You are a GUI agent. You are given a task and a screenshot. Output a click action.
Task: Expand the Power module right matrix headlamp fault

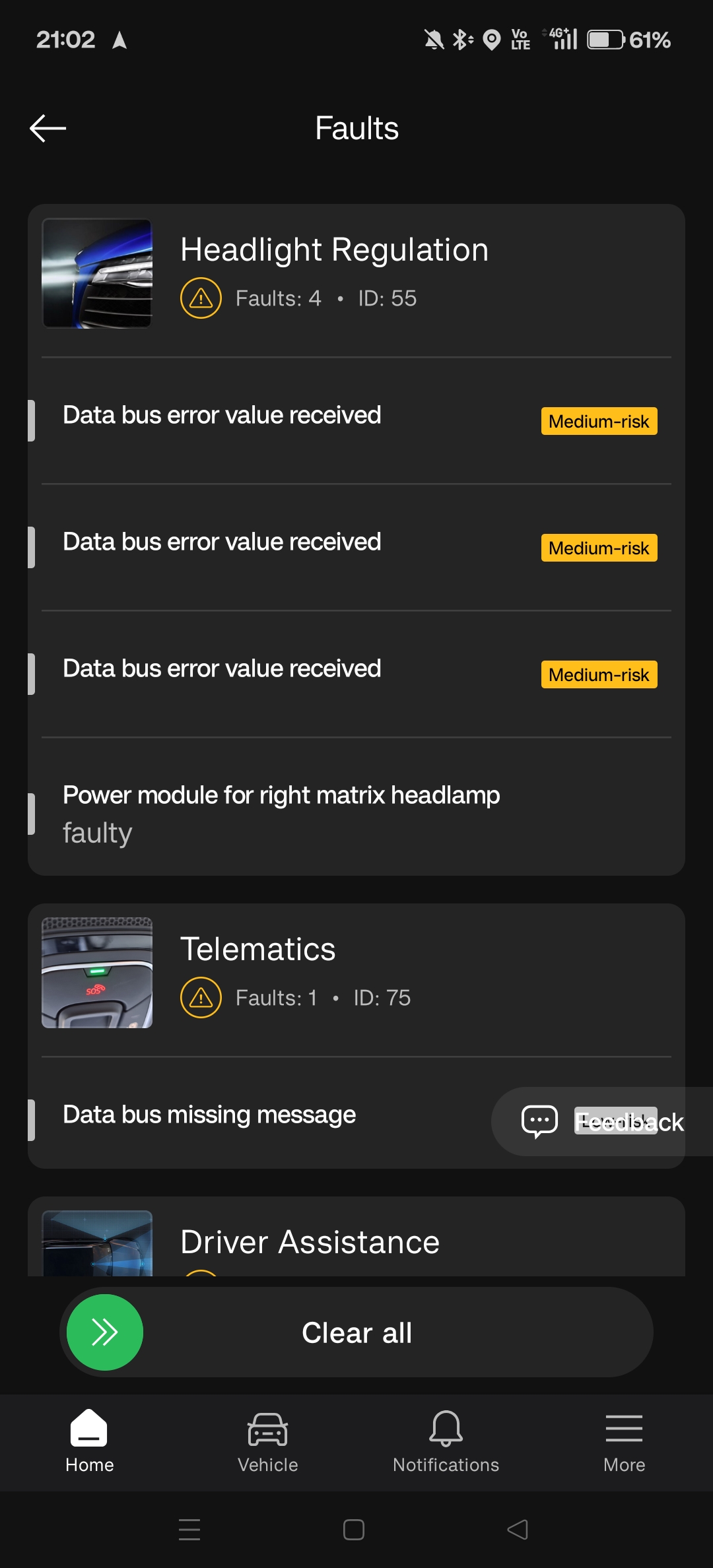click(356, 807)
